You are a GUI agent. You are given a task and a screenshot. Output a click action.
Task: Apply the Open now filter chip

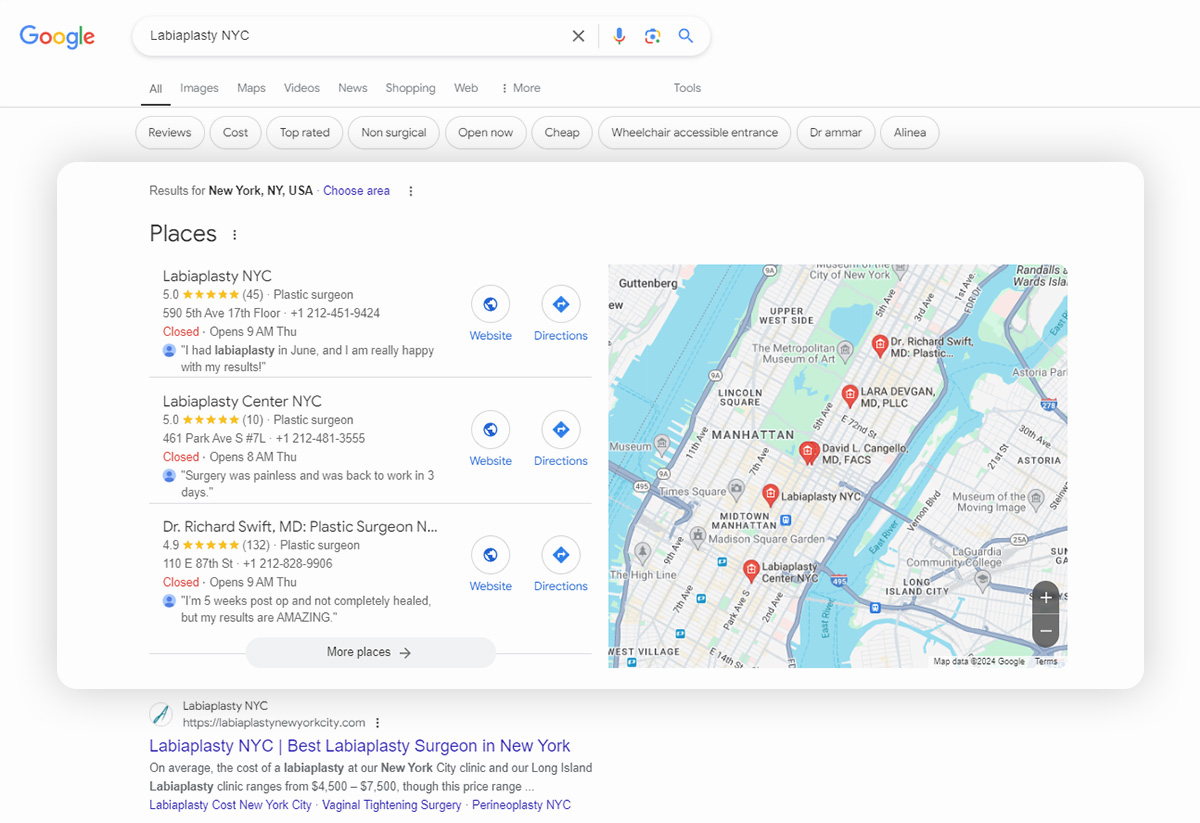pyautogui.click(x=486, y=133)
